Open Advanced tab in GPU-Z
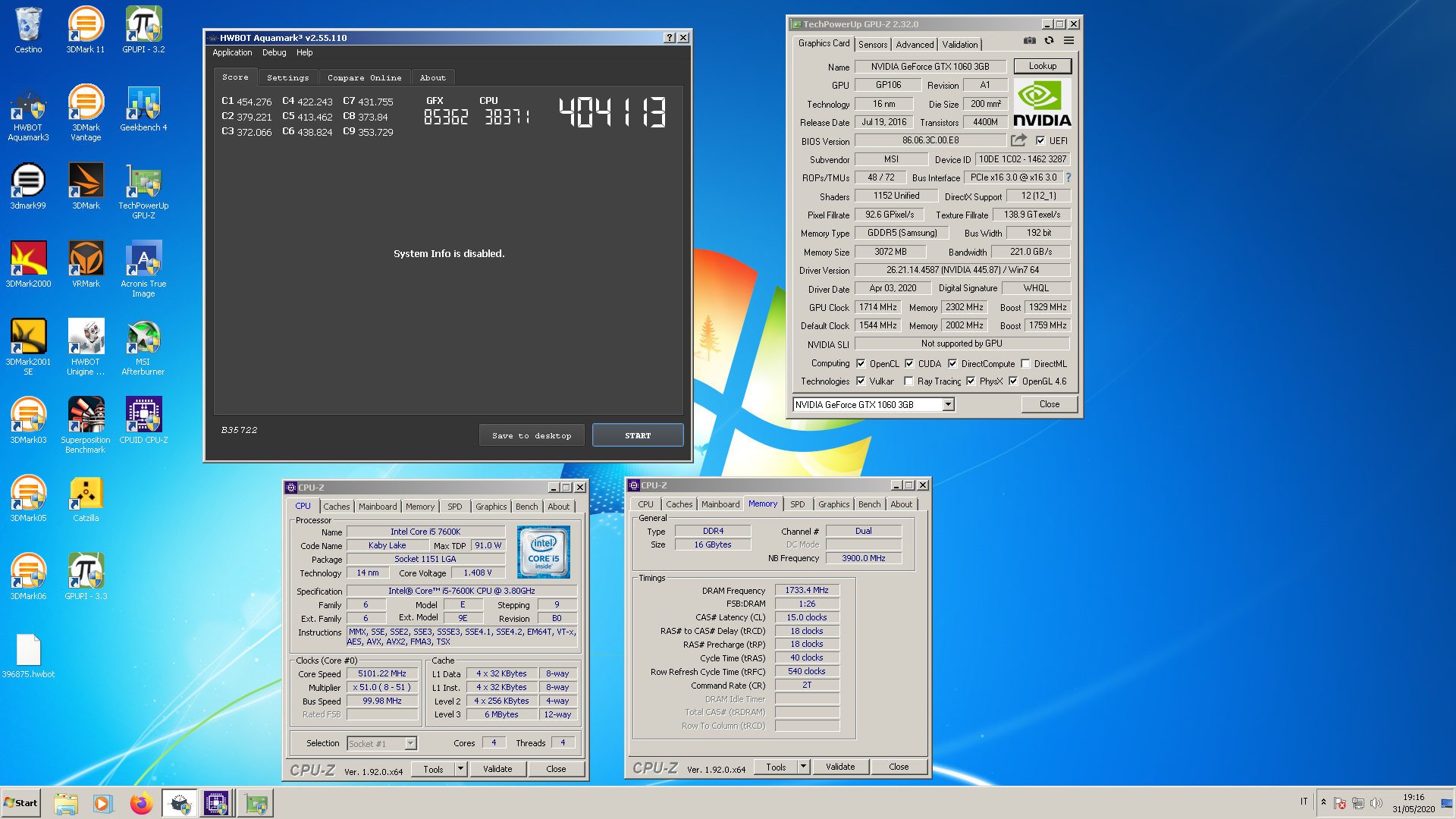Screen dimensions: 1456x819 (x=915, y=45)
